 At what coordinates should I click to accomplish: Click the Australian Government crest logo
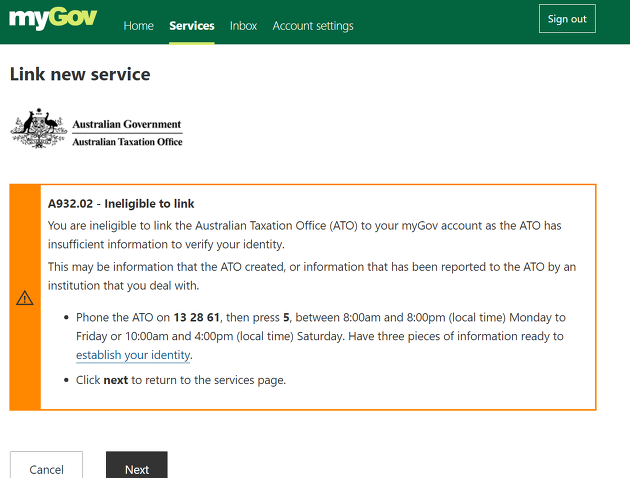[39, 128]
